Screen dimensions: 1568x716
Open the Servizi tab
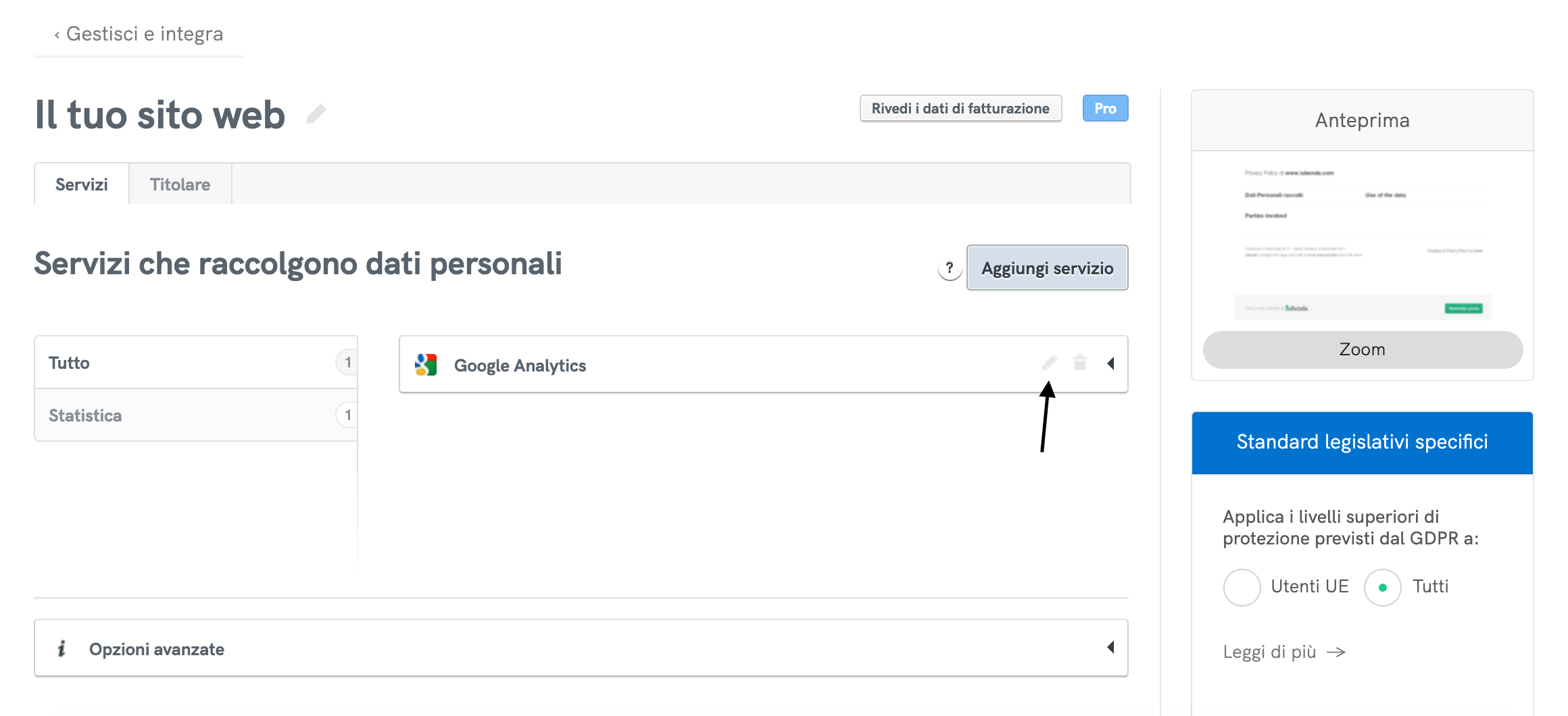tap(80, 184)
